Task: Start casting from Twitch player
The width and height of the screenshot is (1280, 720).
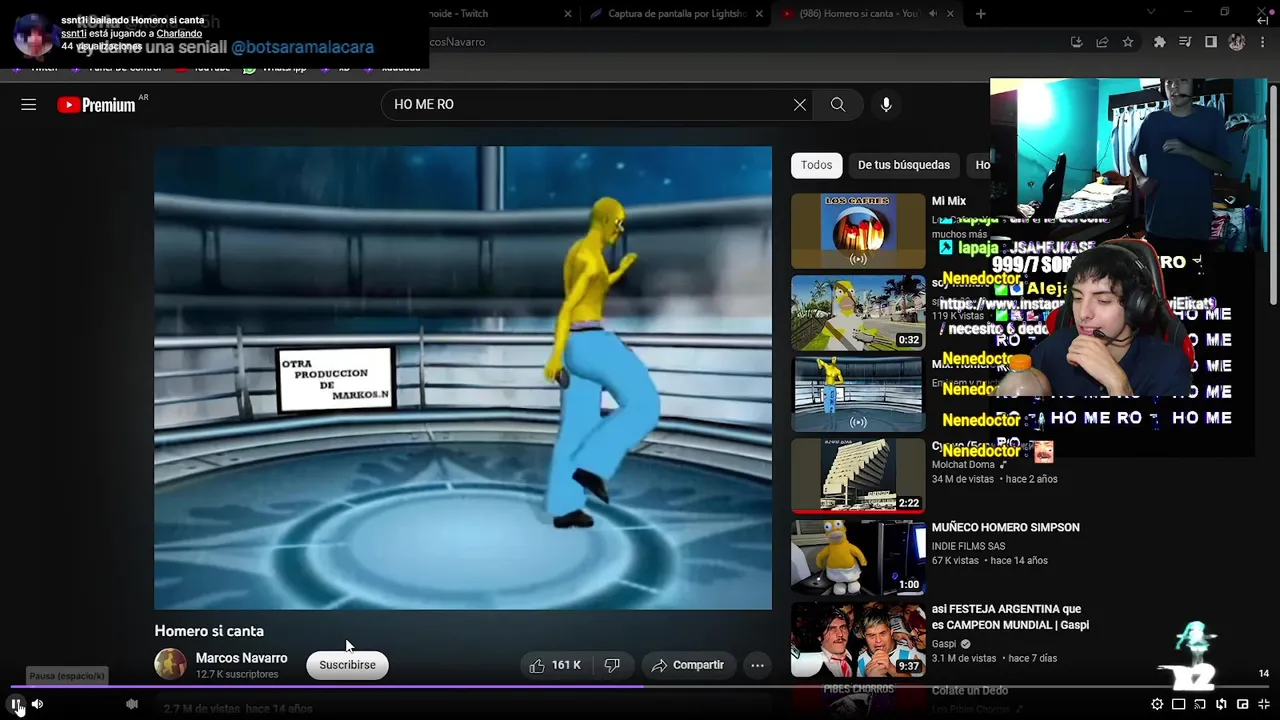Action: coord(1200,704)
